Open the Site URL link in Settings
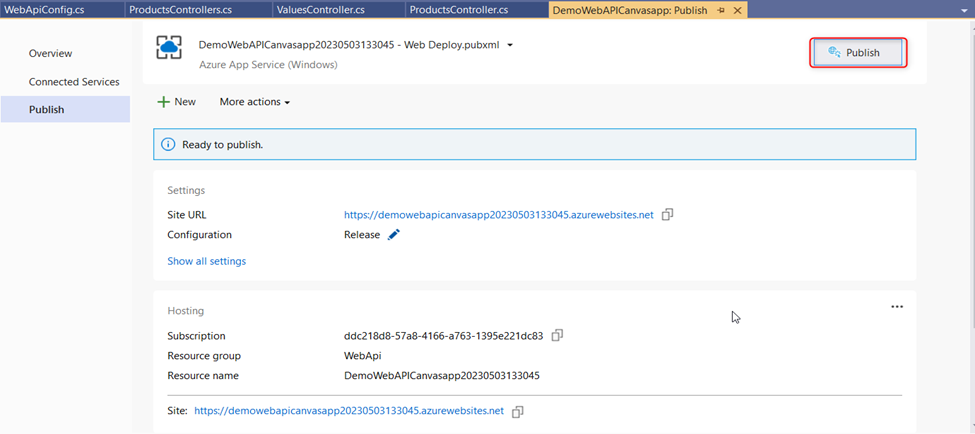The width and height of the screenshot is (975, 434). click(499, 215)
